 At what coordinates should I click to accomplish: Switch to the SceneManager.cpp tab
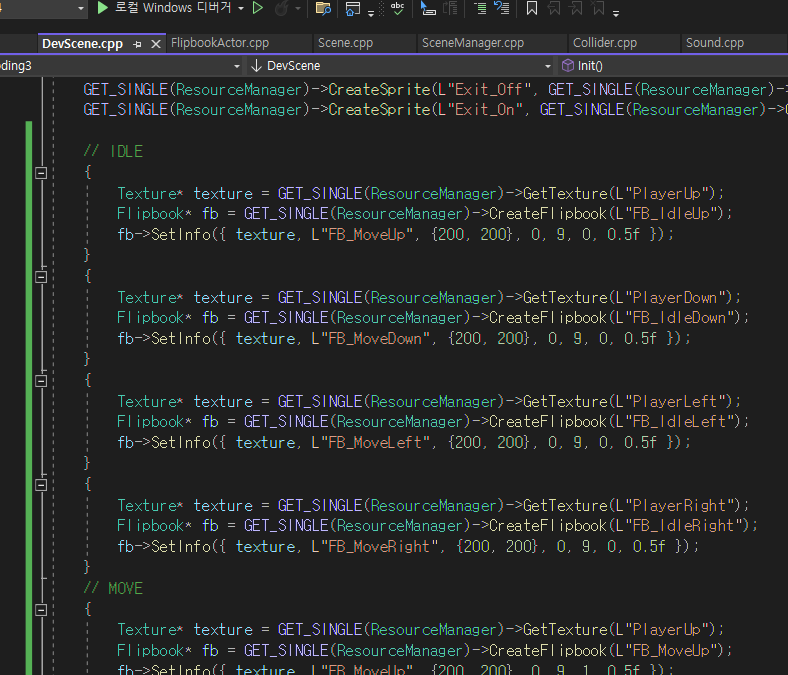tap(473, 43)
